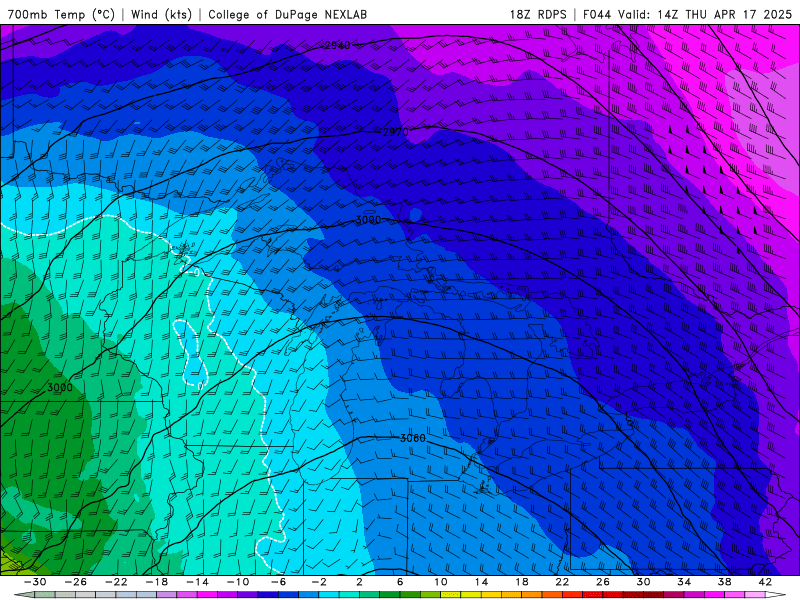Image resolution: width=800 pixels, height=600 pixels.
Task: Select the positive 22 color scale label
Action: (562, 582)
